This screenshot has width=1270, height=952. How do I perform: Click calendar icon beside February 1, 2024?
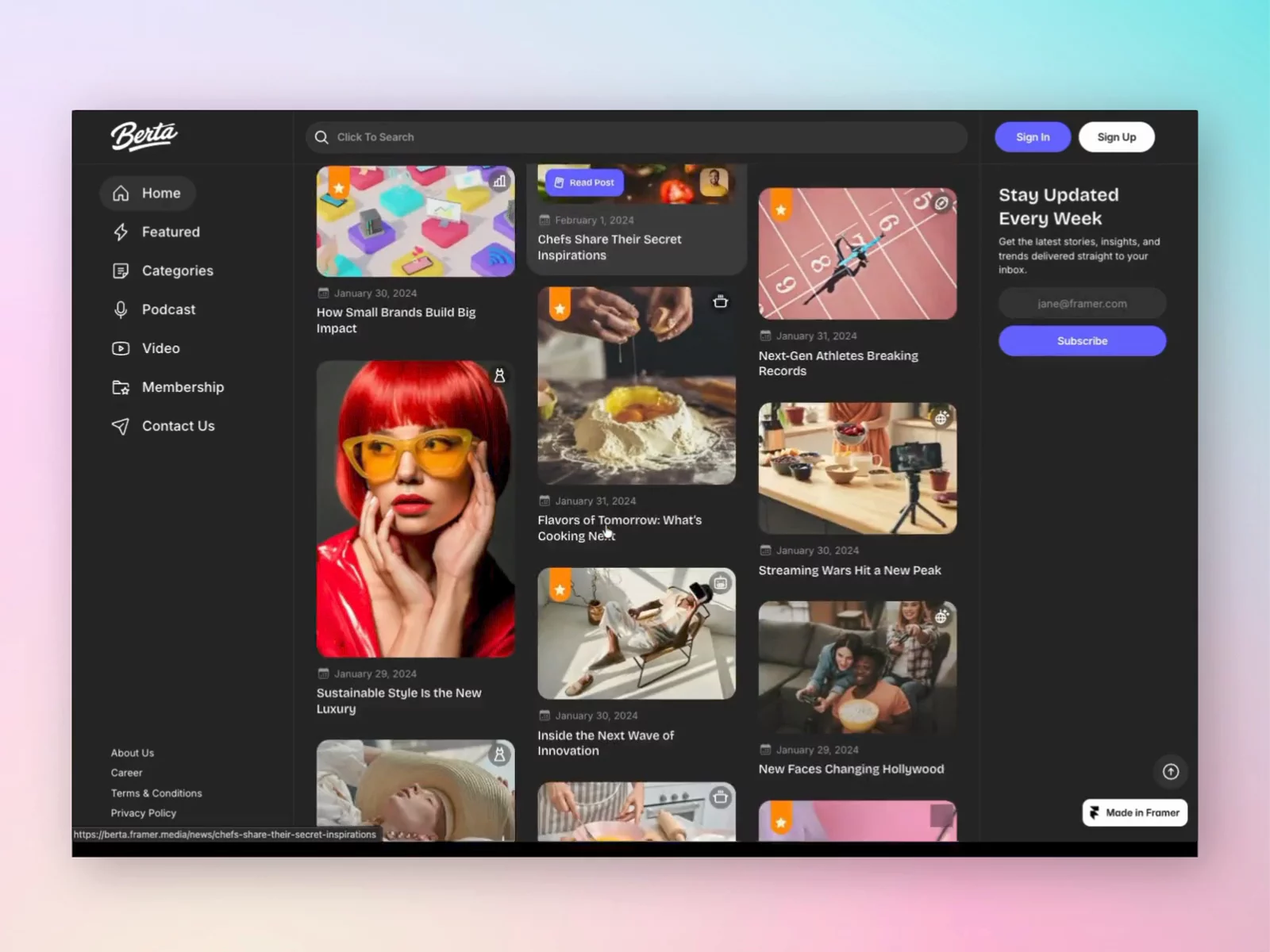(x=545, y=221)
